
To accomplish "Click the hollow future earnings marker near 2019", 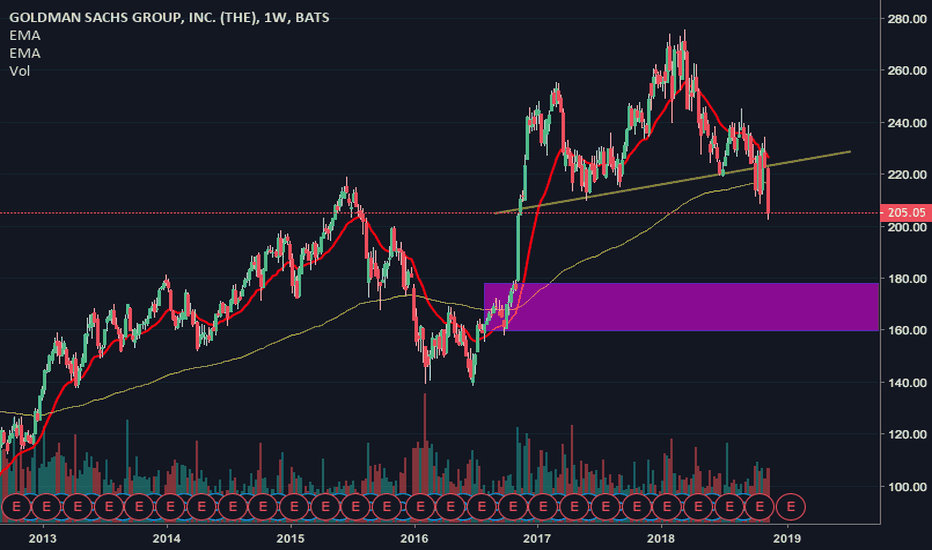I will click(791, 507).
